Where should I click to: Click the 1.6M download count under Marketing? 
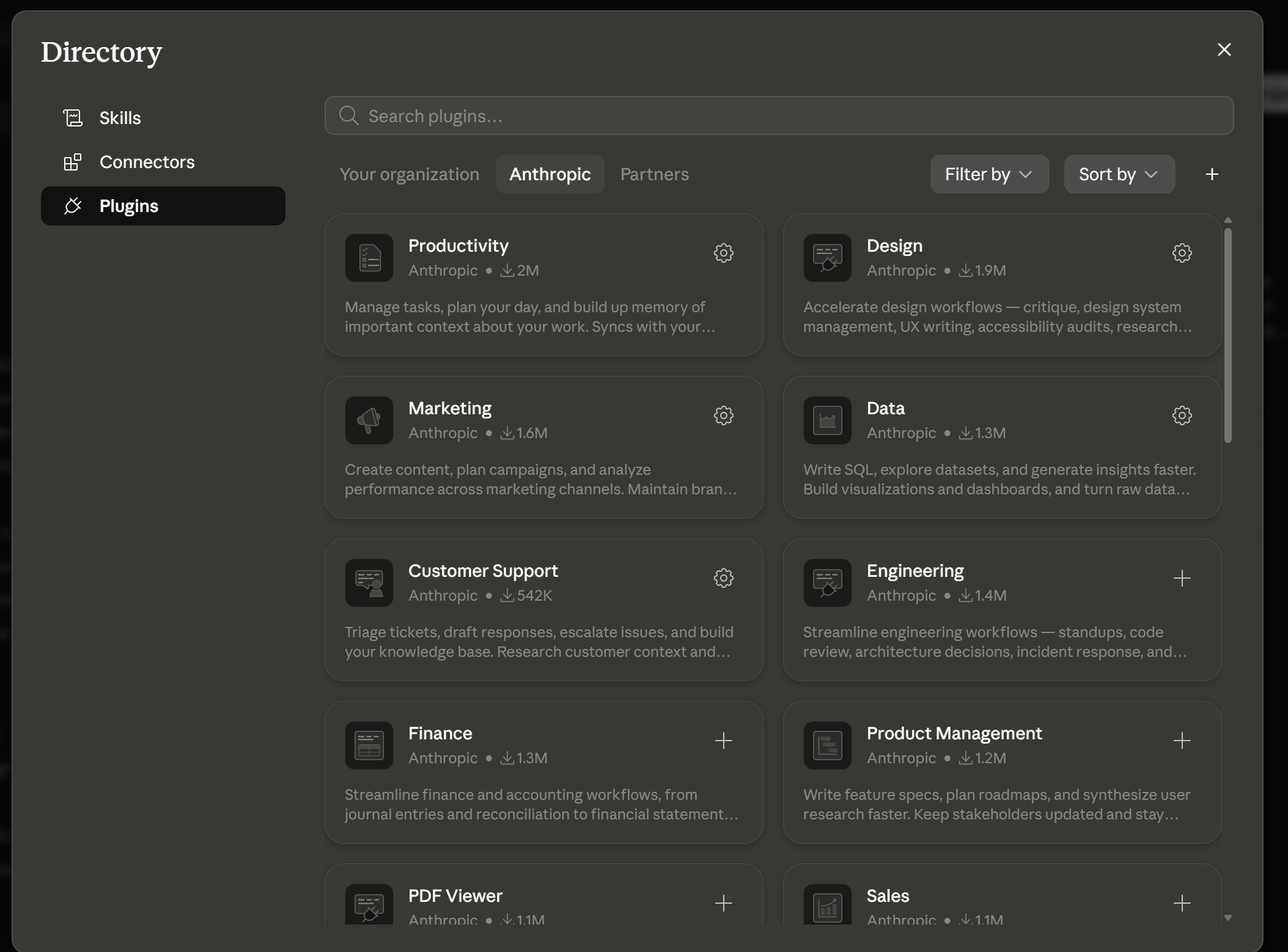click(x=524, y=433)
